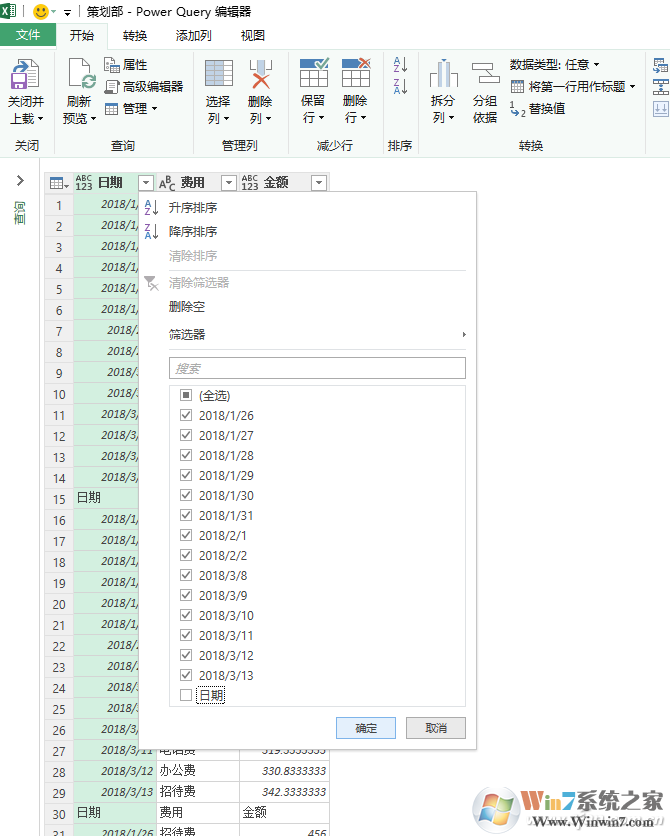Cancel filter with 取消 button
This screenshot has height=836, width=670.
pos(436,728)
